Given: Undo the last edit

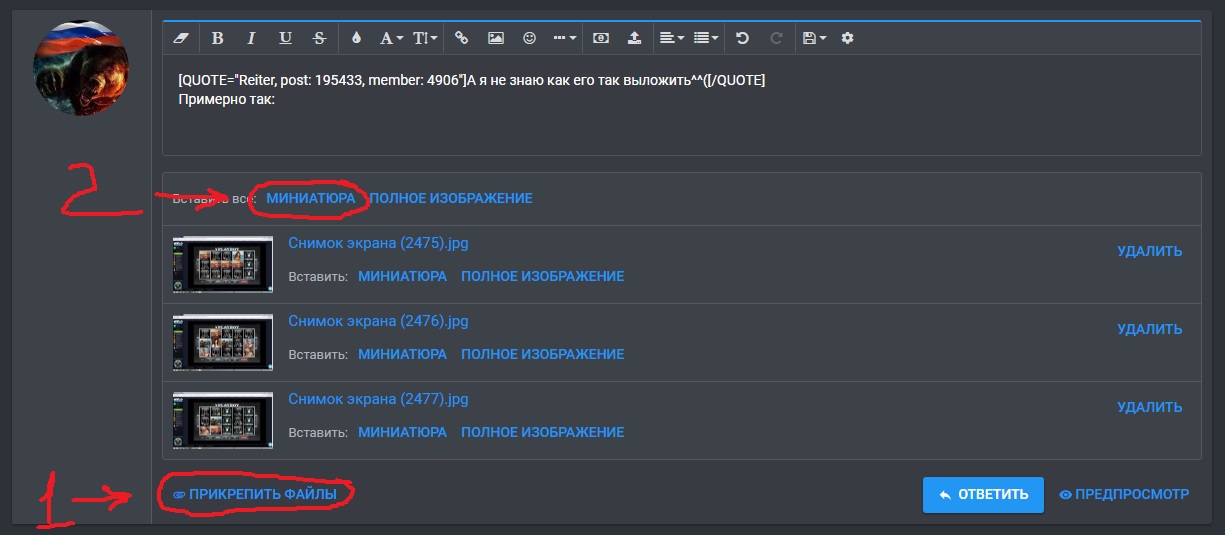Looking at the screenshot, I should click(x=742, y=38).
